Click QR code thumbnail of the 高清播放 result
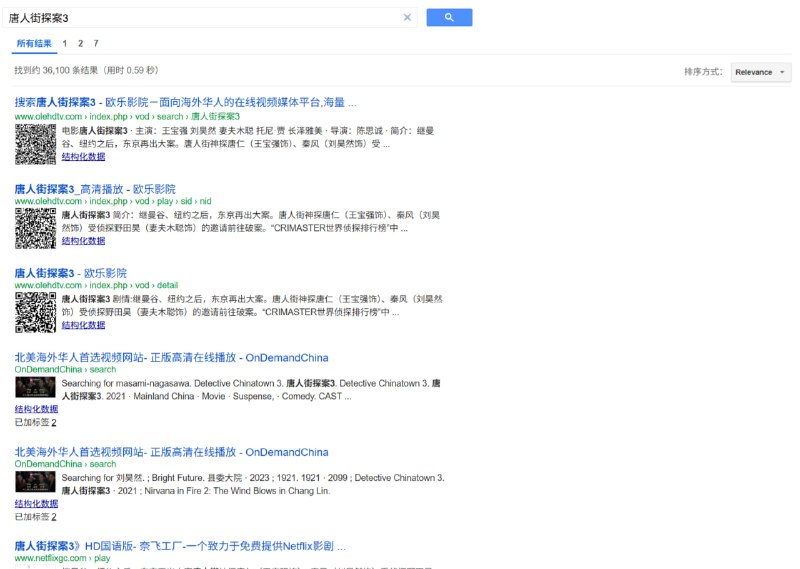This screenshot has width=800, height=569. pos(35,229)
